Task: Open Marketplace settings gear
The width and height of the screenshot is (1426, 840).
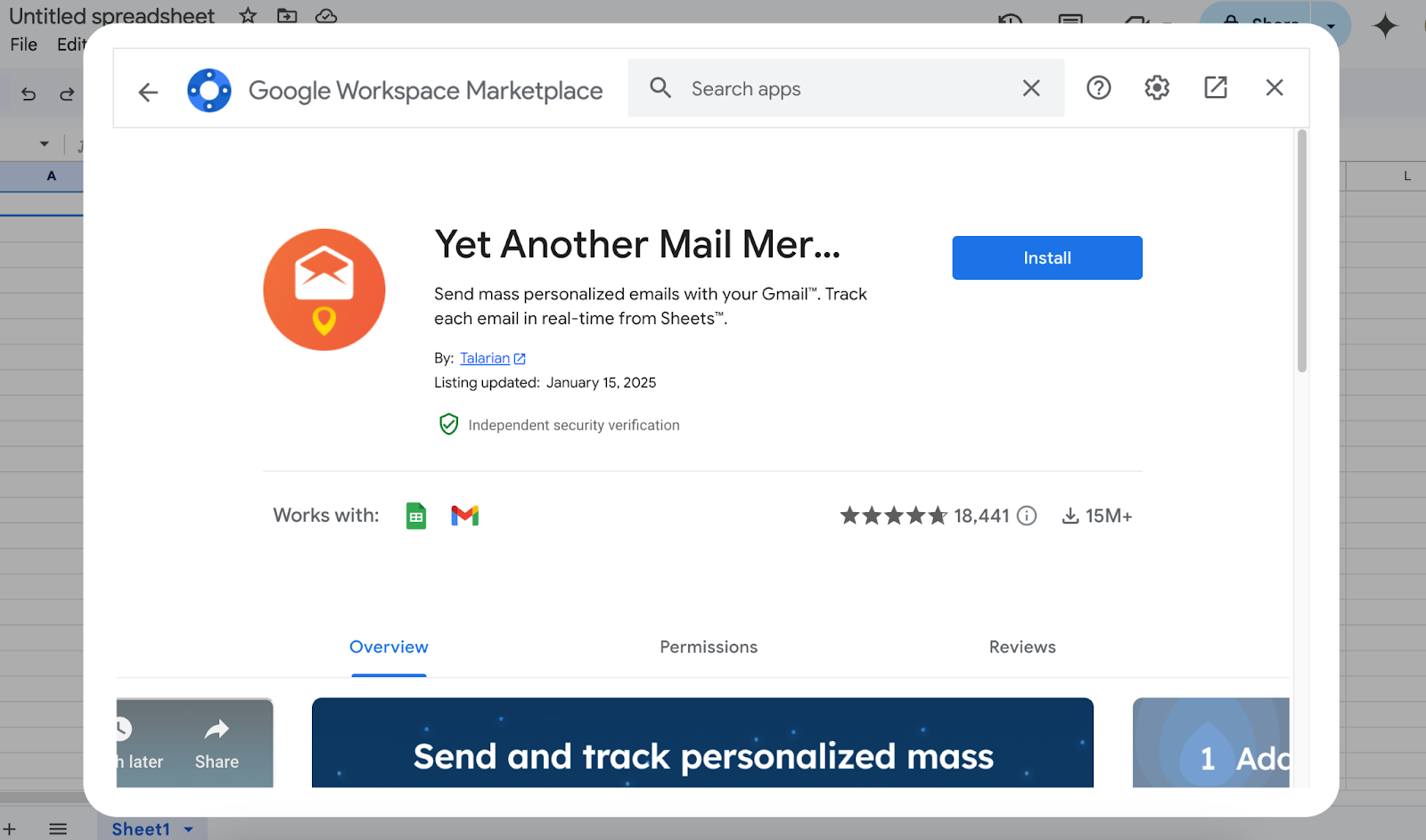Action: [x=1157, y=87]
